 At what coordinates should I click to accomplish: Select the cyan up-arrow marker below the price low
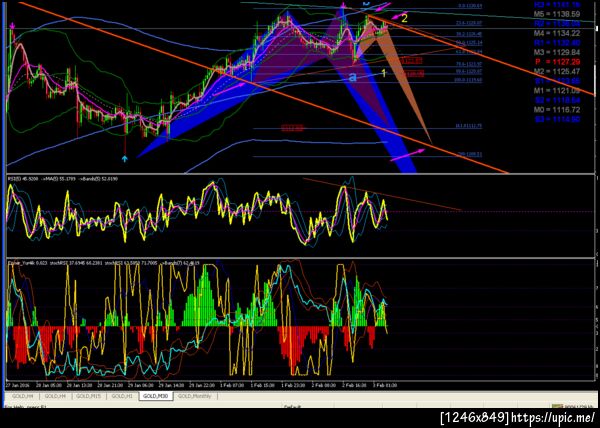pyautogui.click(x=125, y=158)
